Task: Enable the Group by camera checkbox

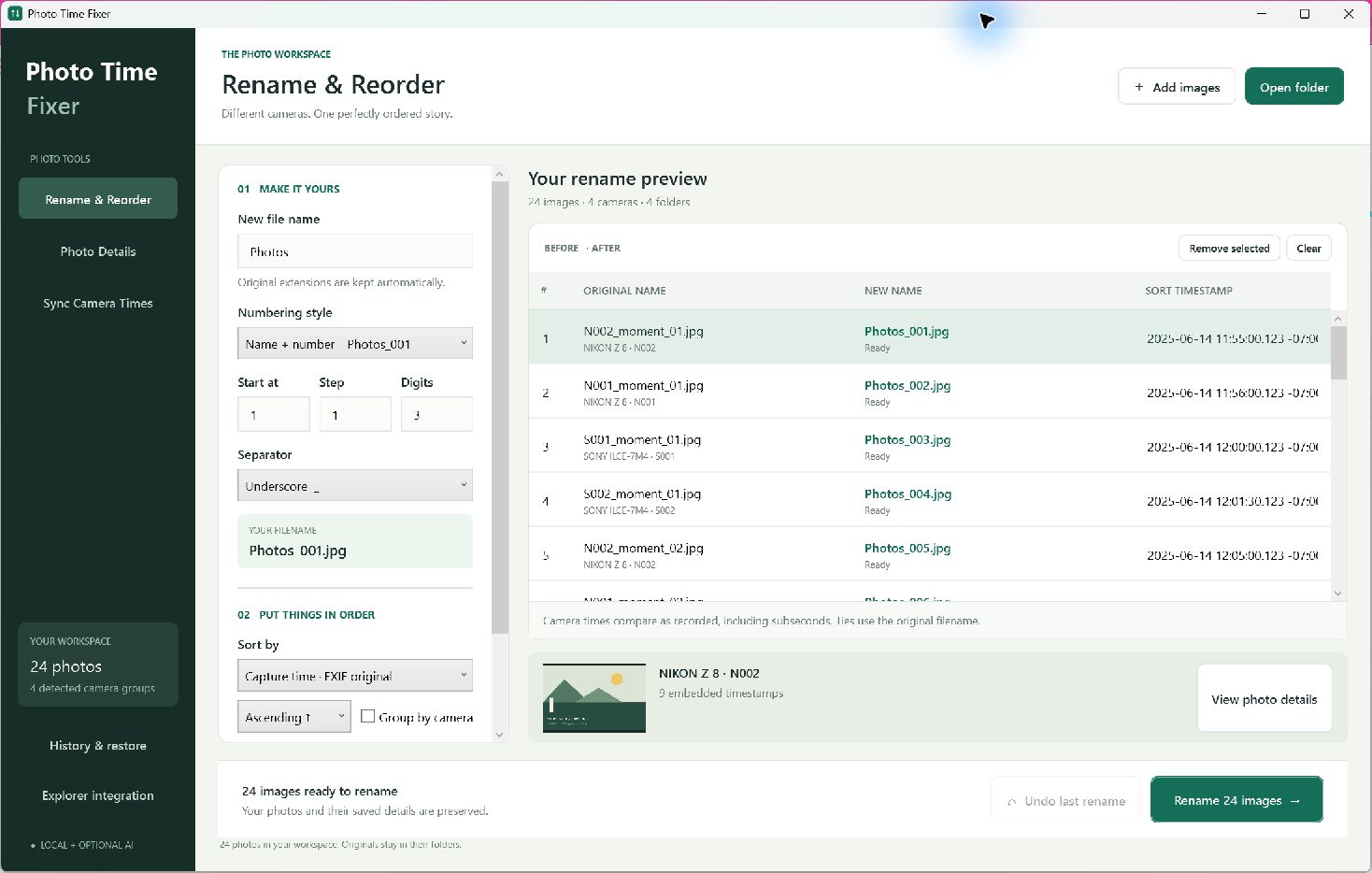Action: [x=368, y=717]
